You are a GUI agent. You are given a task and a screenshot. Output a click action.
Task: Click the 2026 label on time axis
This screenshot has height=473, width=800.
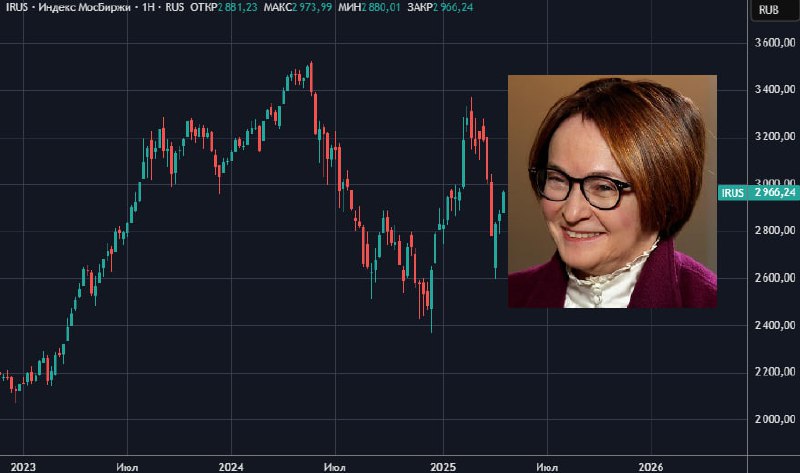click(x=651, y=467)
